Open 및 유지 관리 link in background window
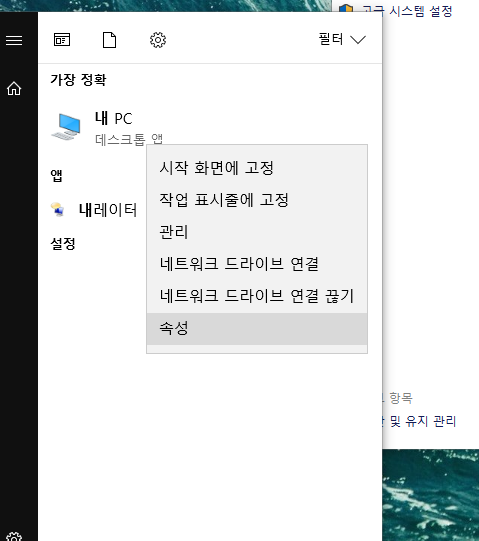The height and width of the screenshot is (541, 479). (x=423, y=421)
